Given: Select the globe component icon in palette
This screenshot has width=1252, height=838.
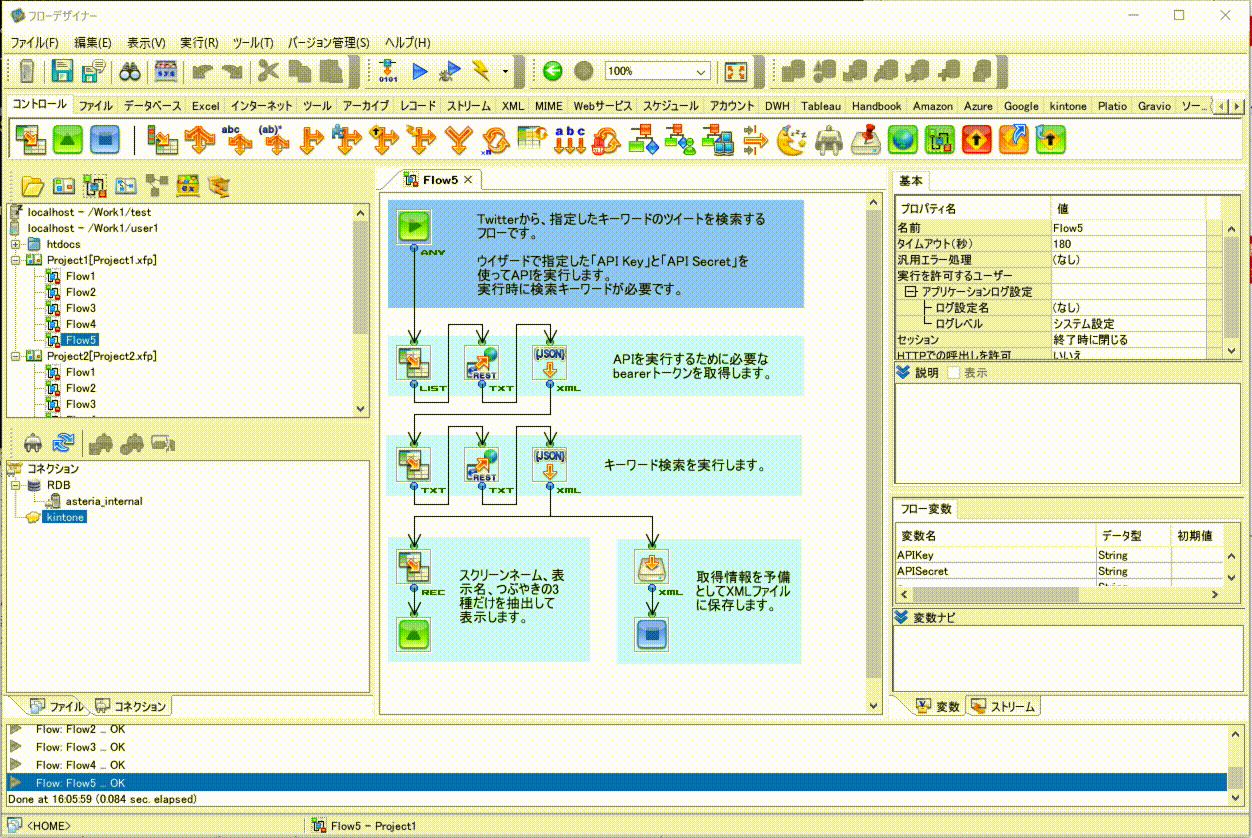Looking at the screenshot, I should (903, 139).
